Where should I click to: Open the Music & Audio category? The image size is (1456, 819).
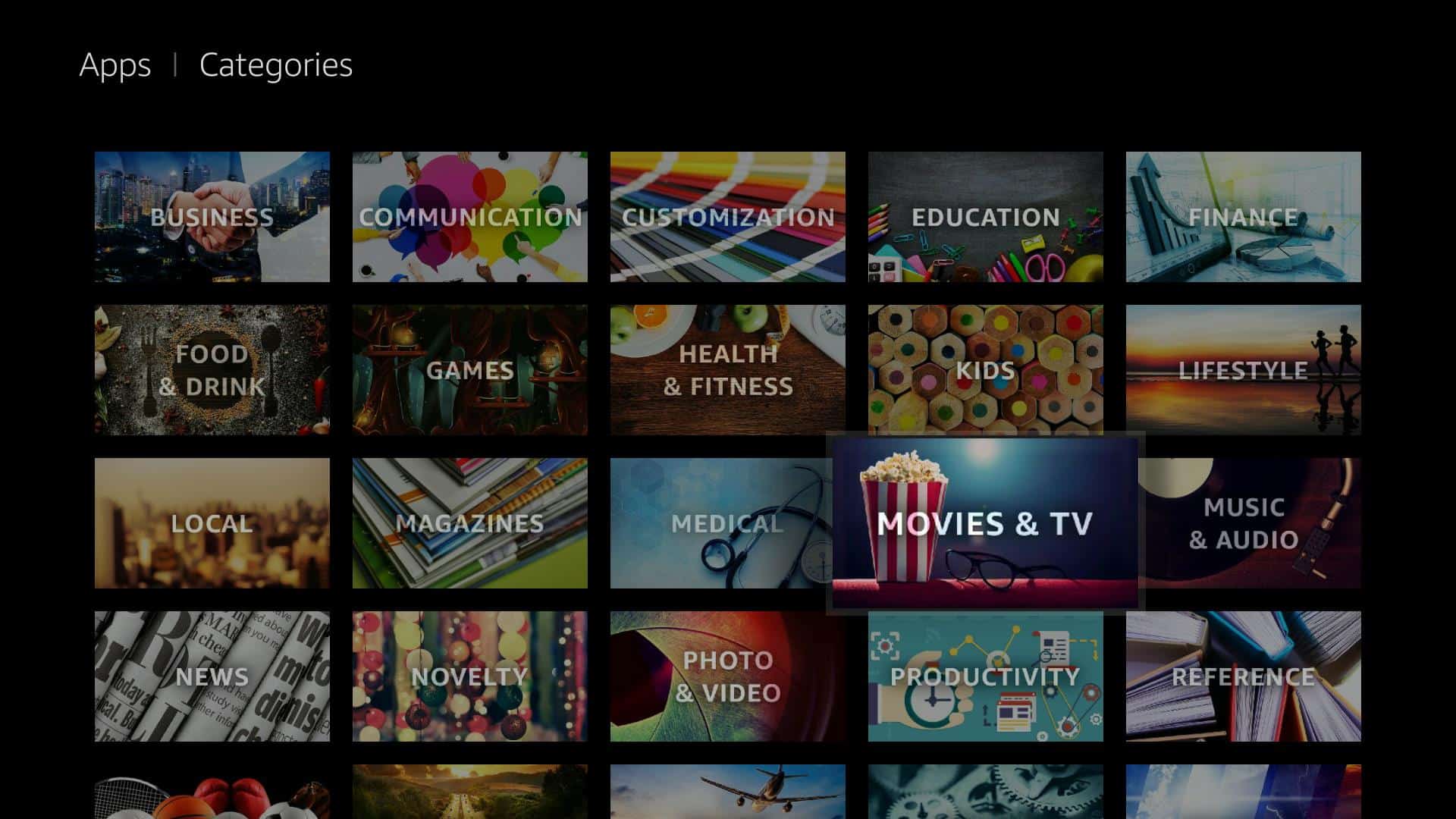(1243, 523)
